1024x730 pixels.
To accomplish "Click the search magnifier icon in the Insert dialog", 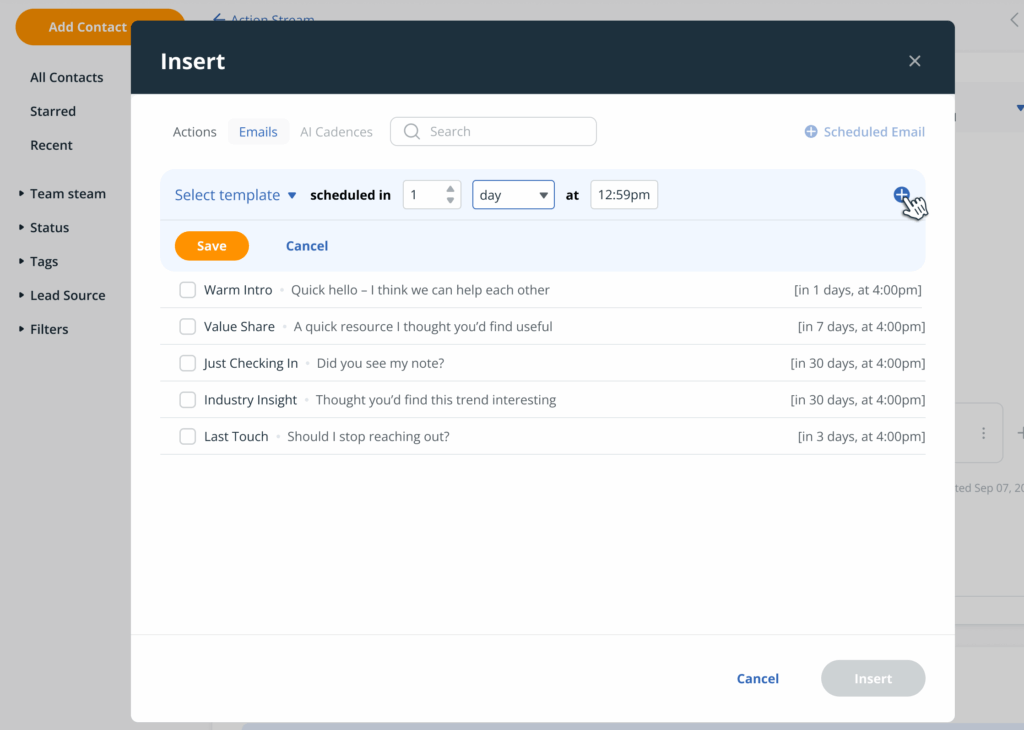I will pos(411,131).
